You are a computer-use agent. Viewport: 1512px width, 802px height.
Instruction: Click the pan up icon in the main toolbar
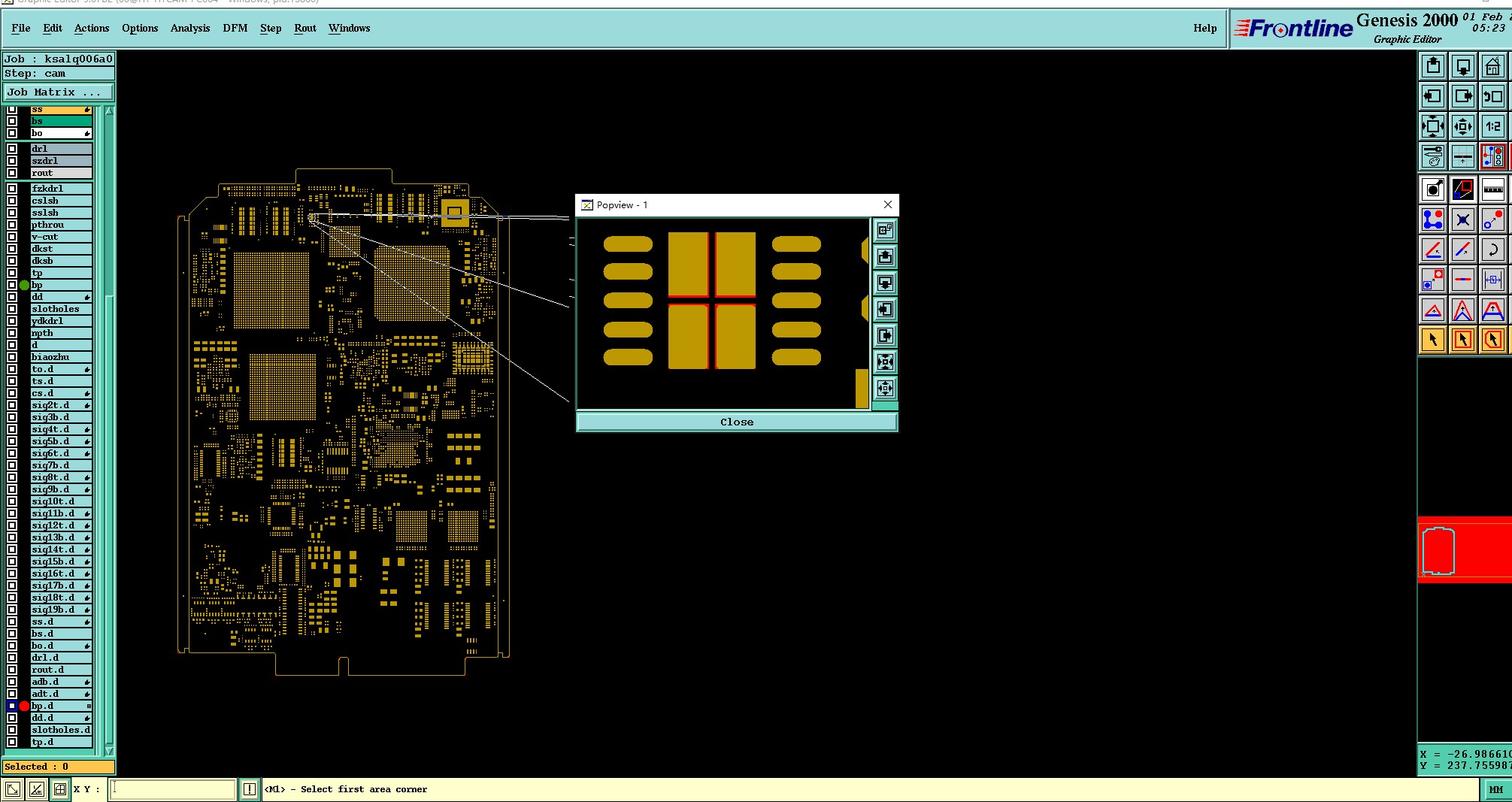[x=1433, y=66]
